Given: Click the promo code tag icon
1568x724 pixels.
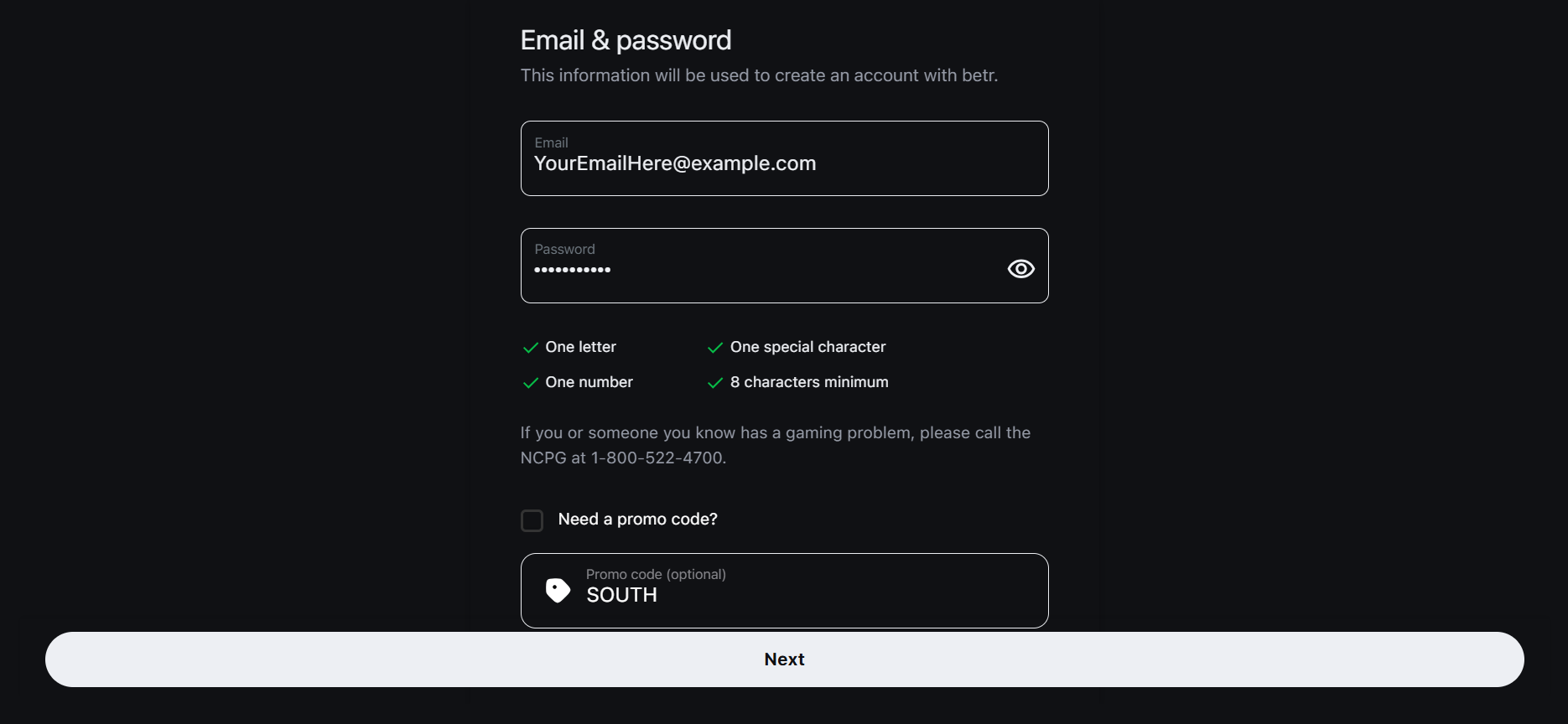Looking at the screenshot, I should click(x=558, y=591).
